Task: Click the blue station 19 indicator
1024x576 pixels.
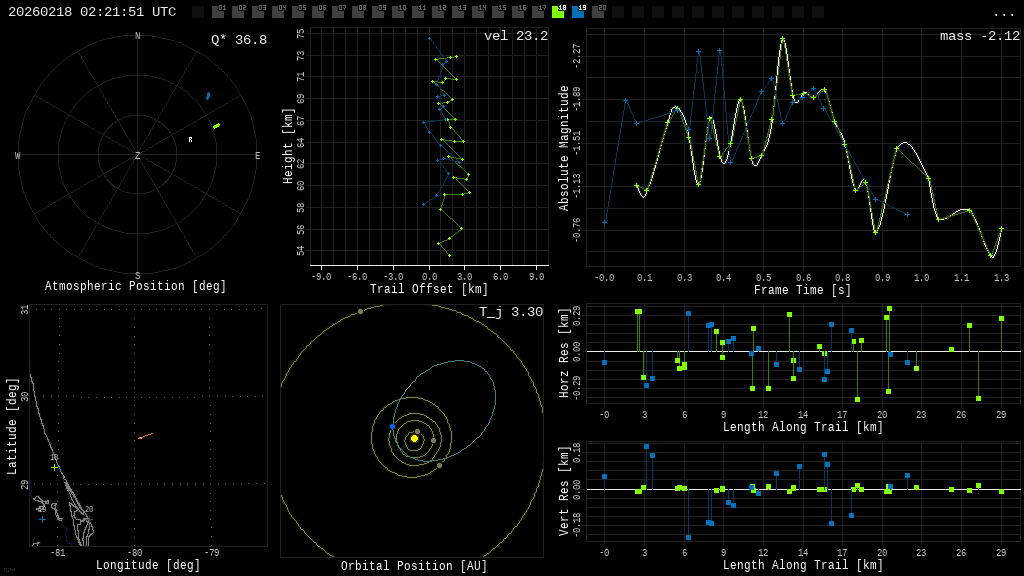Action: [578, 12]
